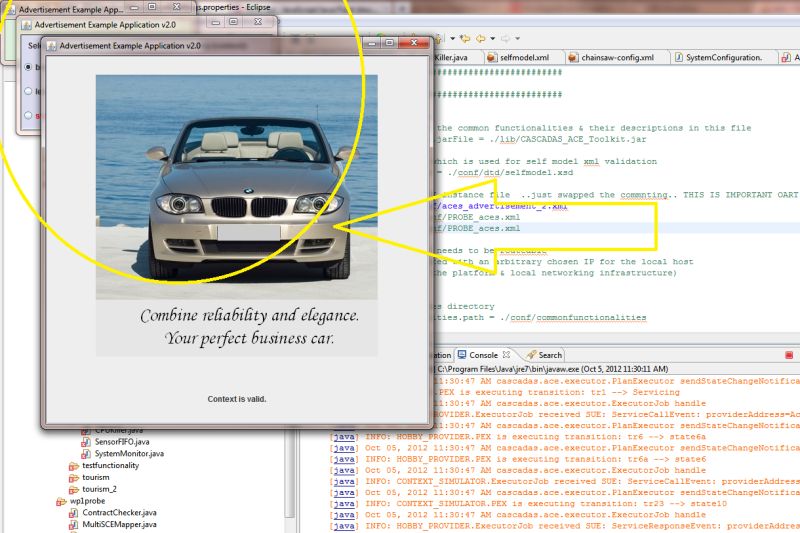
Task: Click the SensorFIFO.java file icon
Action: tap(86, 442)
